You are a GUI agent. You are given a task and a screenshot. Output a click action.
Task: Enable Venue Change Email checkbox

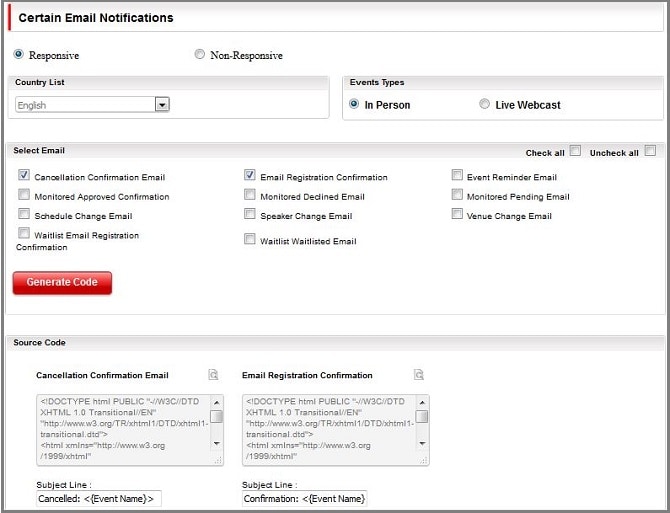tap(457, 214)
